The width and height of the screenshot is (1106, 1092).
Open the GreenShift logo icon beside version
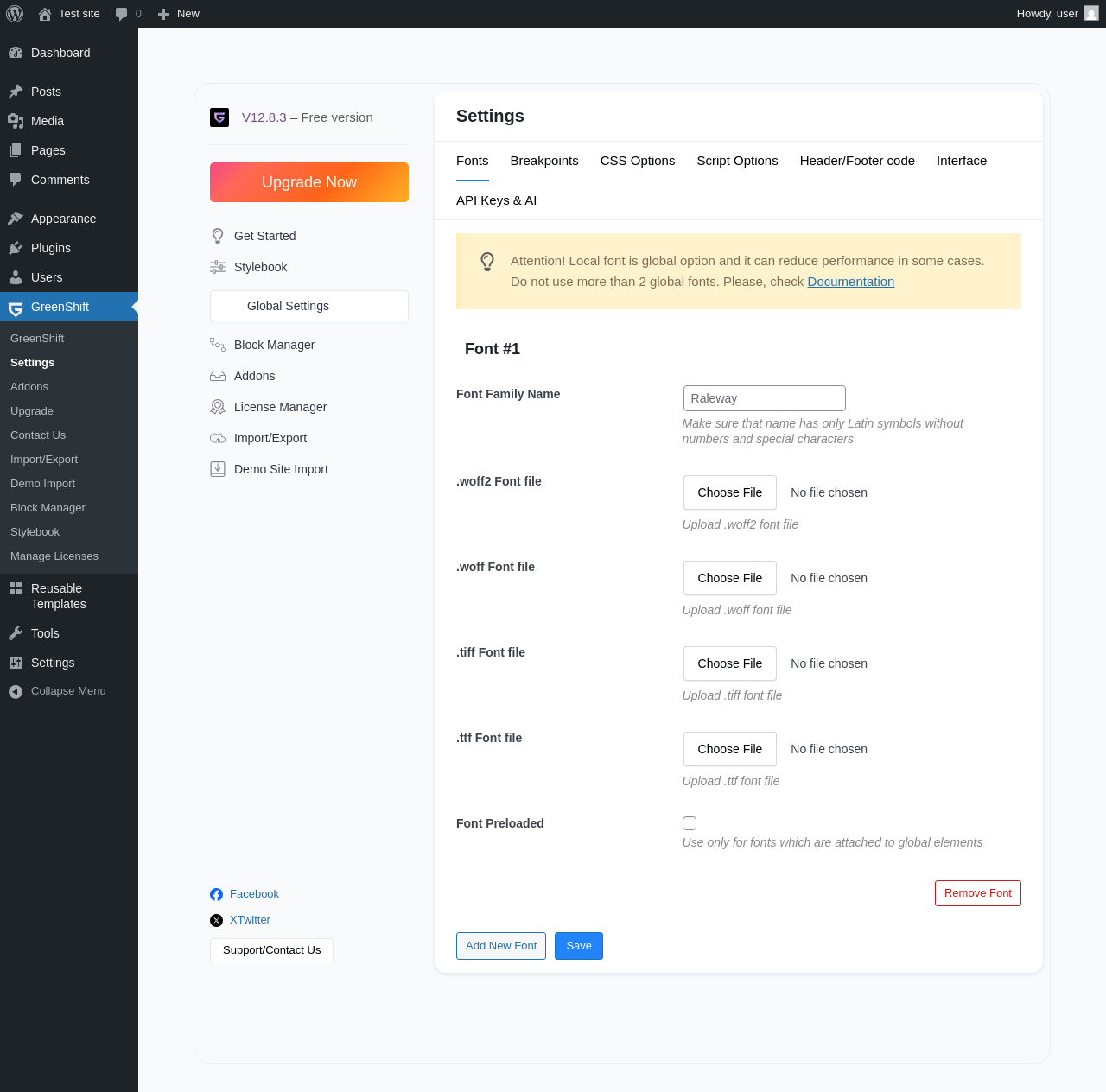coord(219,117)
